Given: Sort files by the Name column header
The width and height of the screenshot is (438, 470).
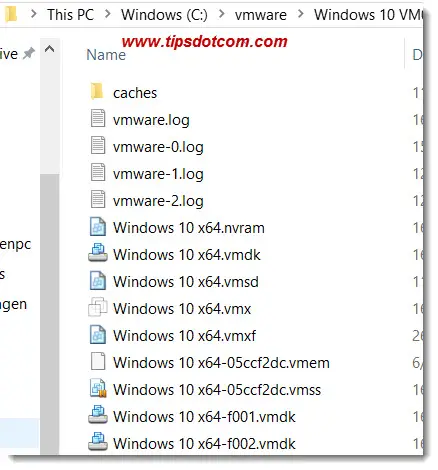Looking at the screenshot, I should (x=106, y=55).
